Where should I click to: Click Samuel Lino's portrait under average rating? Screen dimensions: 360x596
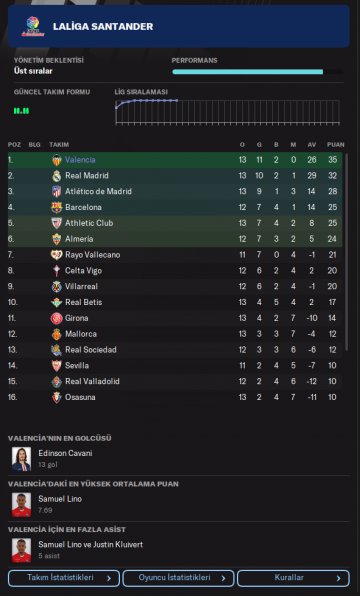[21, 505]
